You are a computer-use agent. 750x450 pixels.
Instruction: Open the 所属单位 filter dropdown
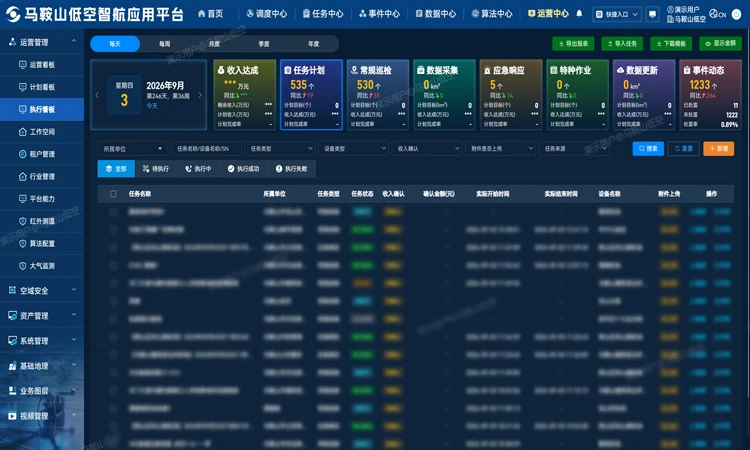[x=132, y=149]
